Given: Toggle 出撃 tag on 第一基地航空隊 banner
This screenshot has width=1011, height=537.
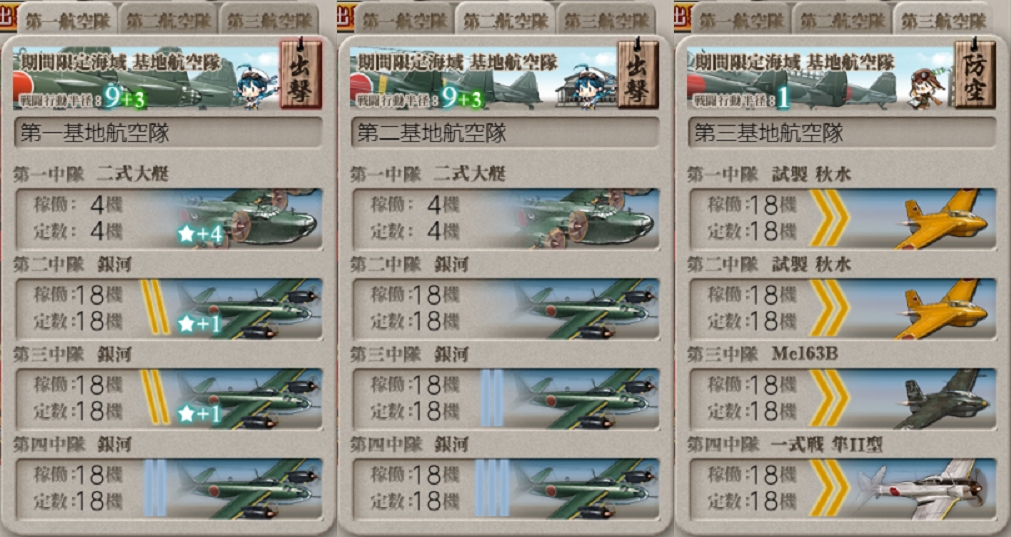Looking at the screenshot, I should [x=300, y=73].
